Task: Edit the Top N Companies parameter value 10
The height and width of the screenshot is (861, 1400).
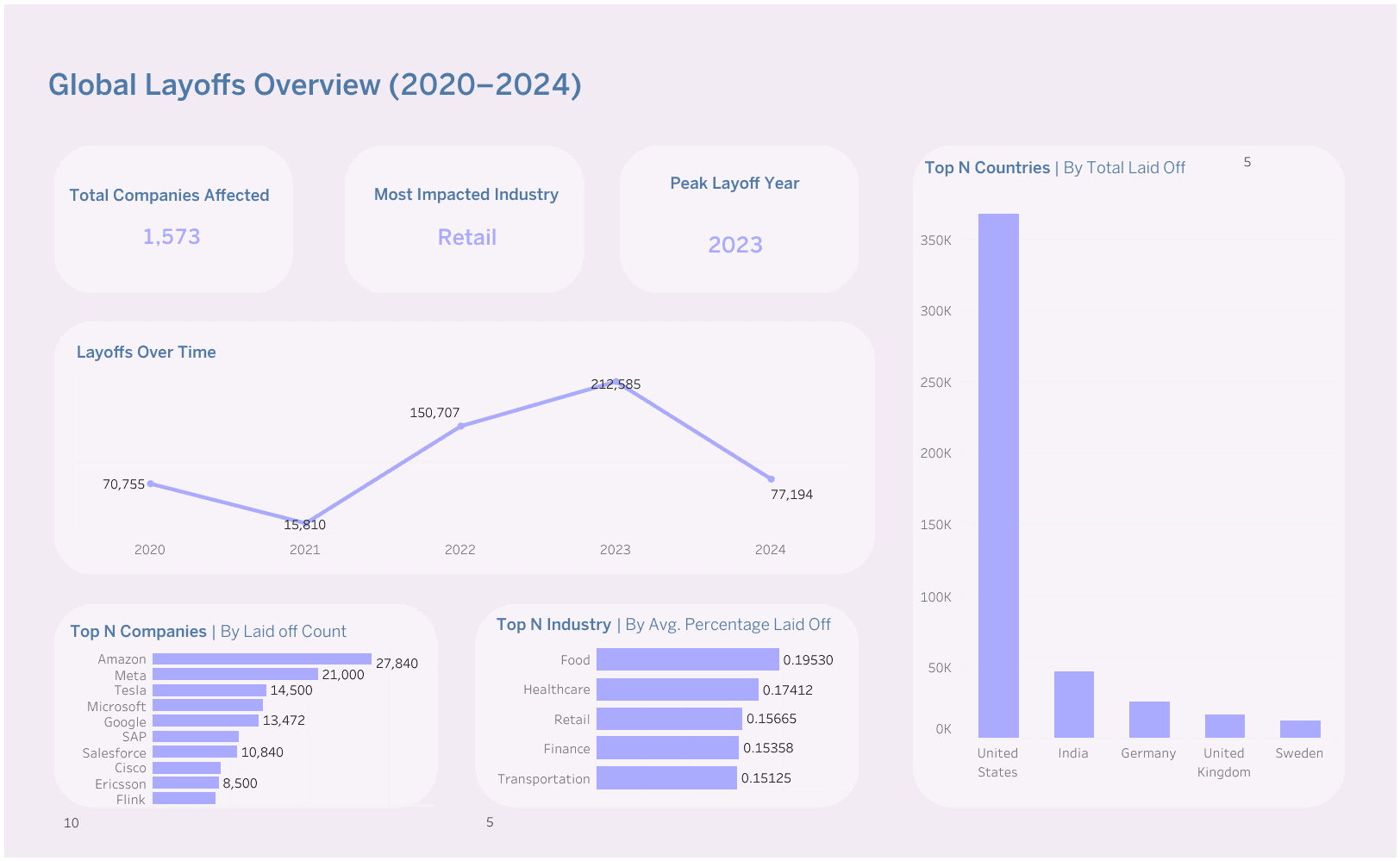Action: pyautogui.click(x=72, y=823)
